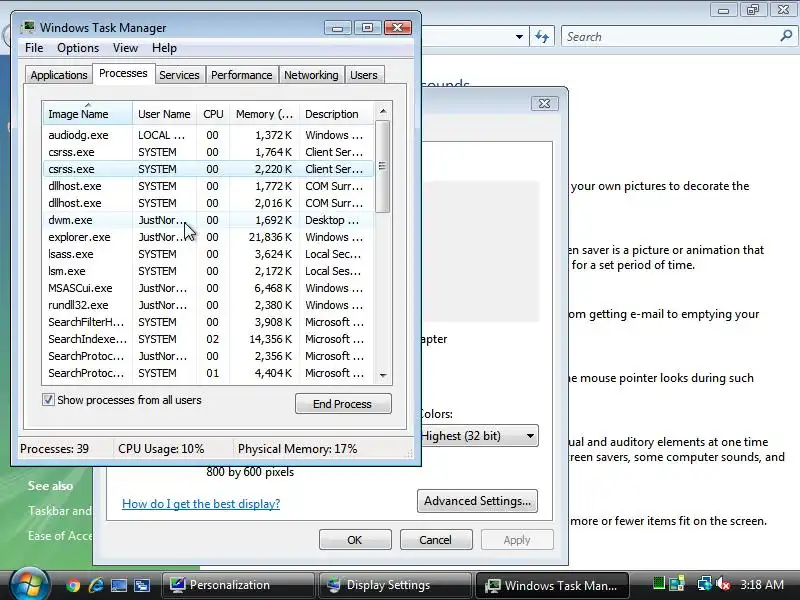Image resolution: width=800 pixels, height=600 pixels.
Task: Select the SearchIndexe... process row
Action: point(208,339)
